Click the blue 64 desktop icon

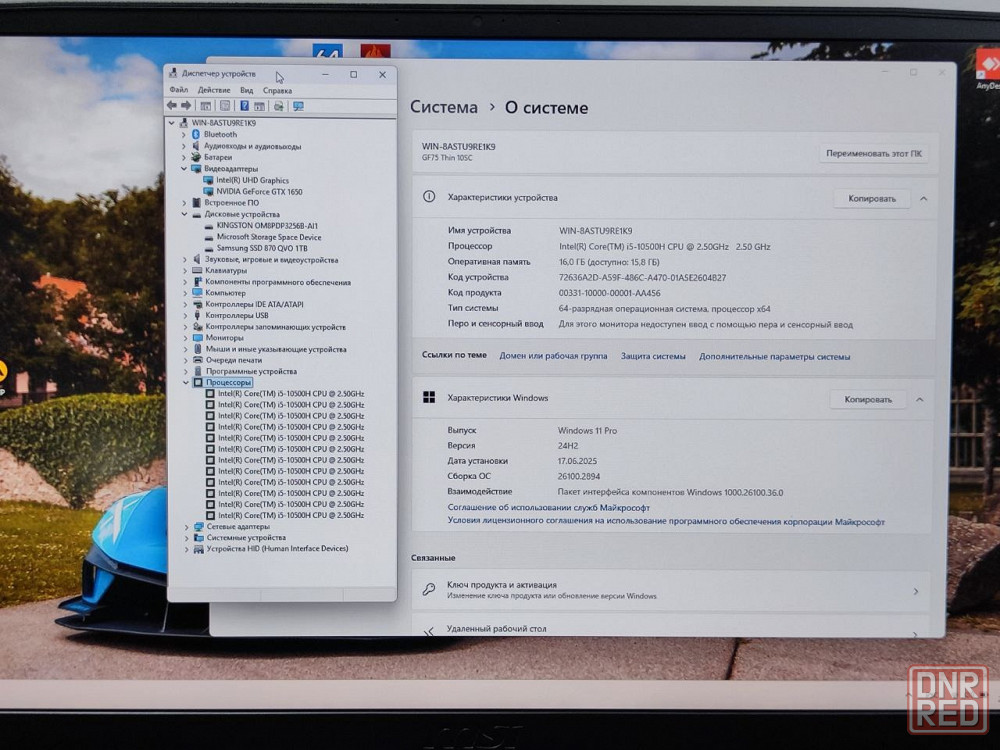point(328,50)
